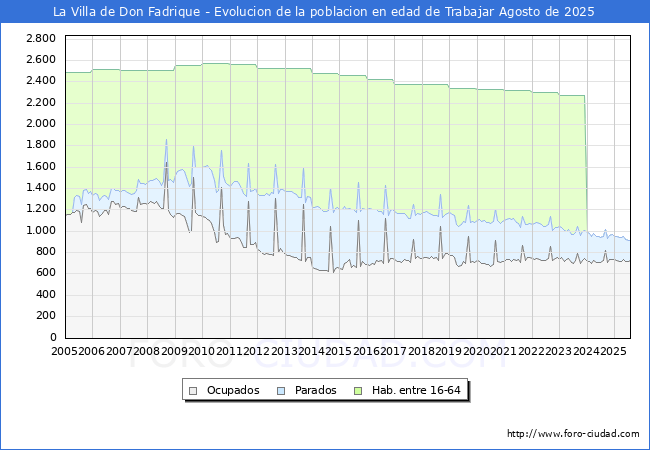The width and height of the screenshot is (650, 450).
Task: Click the 2018 x-axis year label
Action: point(422,351)
